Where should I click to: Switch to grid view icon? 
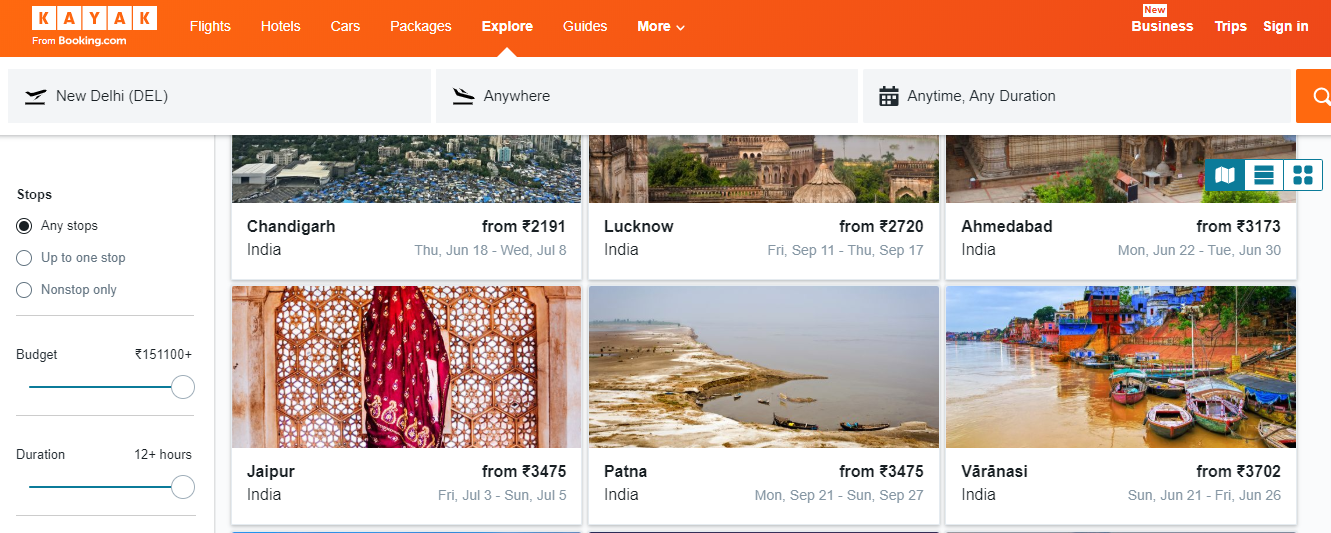[1303, 176]
